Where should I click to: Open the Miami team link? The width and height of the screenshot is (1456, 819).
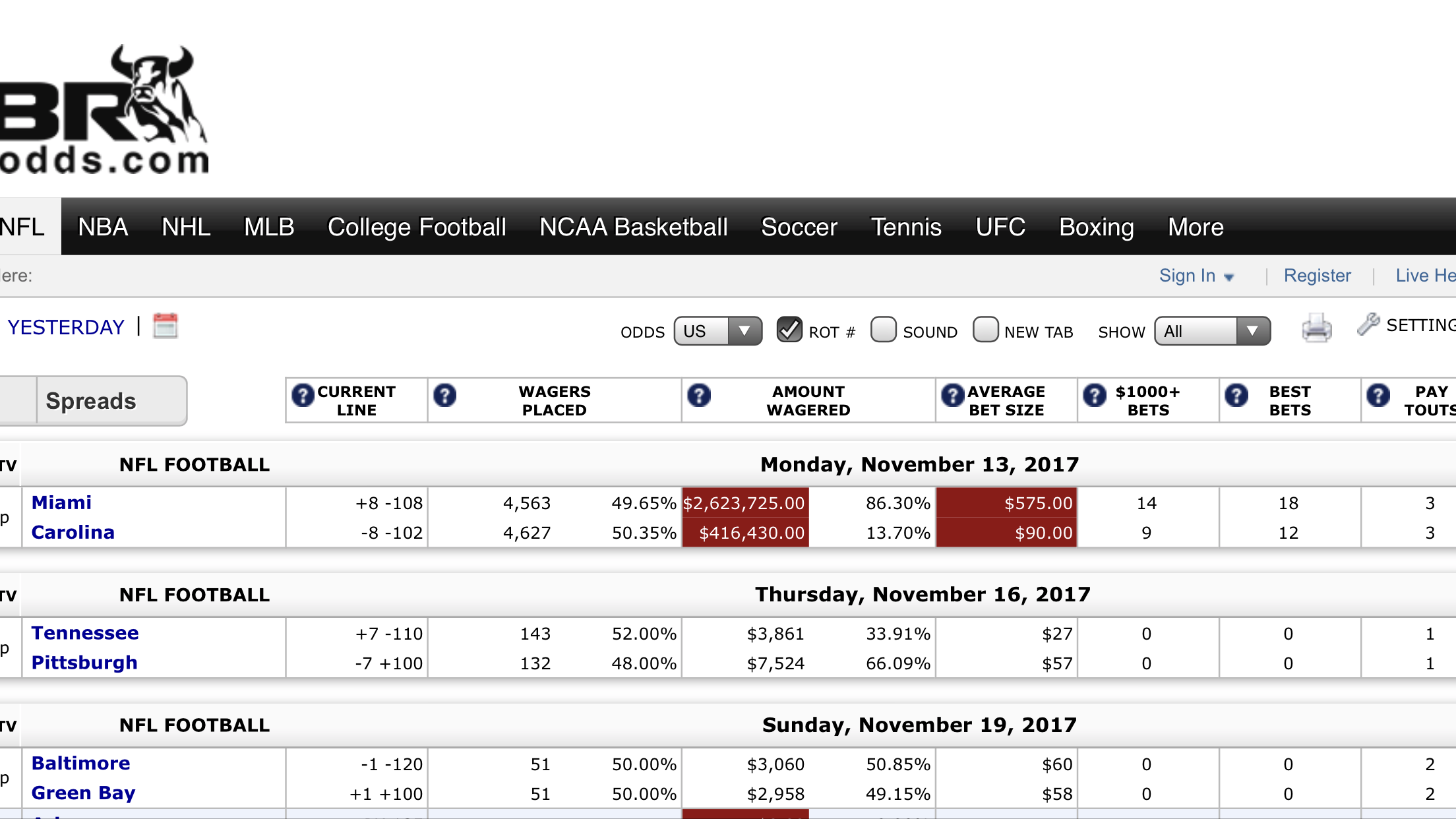pyautogui.click(x=61, y=502)
